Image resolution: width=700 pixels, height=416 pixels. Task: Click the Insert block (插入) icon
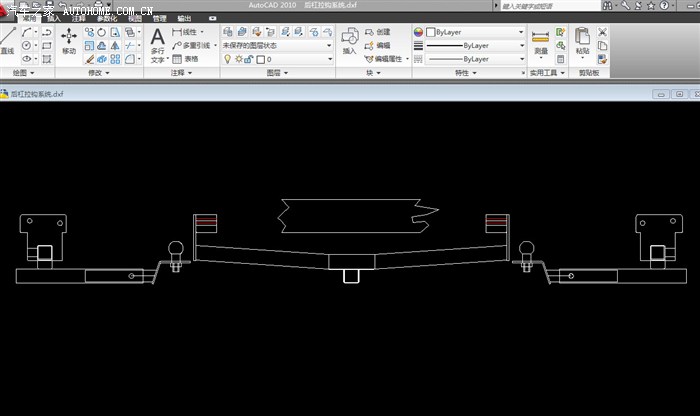[349, 40]
